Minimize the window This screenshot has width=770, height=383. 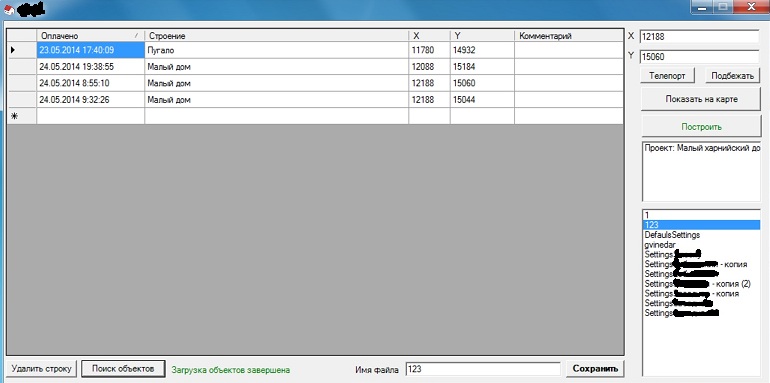pyautogui.click(x=701, y=7)
